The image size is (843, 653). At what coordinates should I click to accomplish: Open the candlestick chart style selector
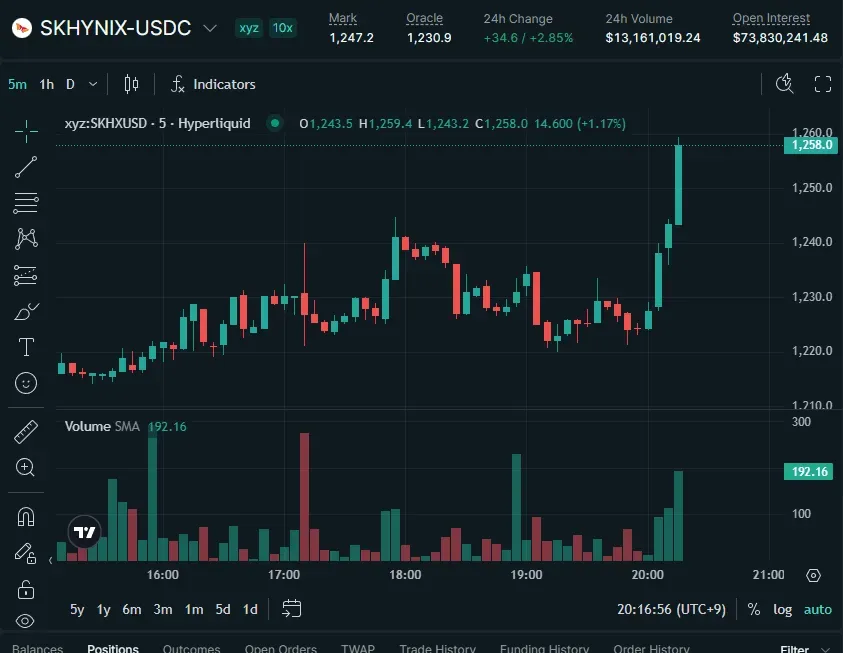[131, 84]
